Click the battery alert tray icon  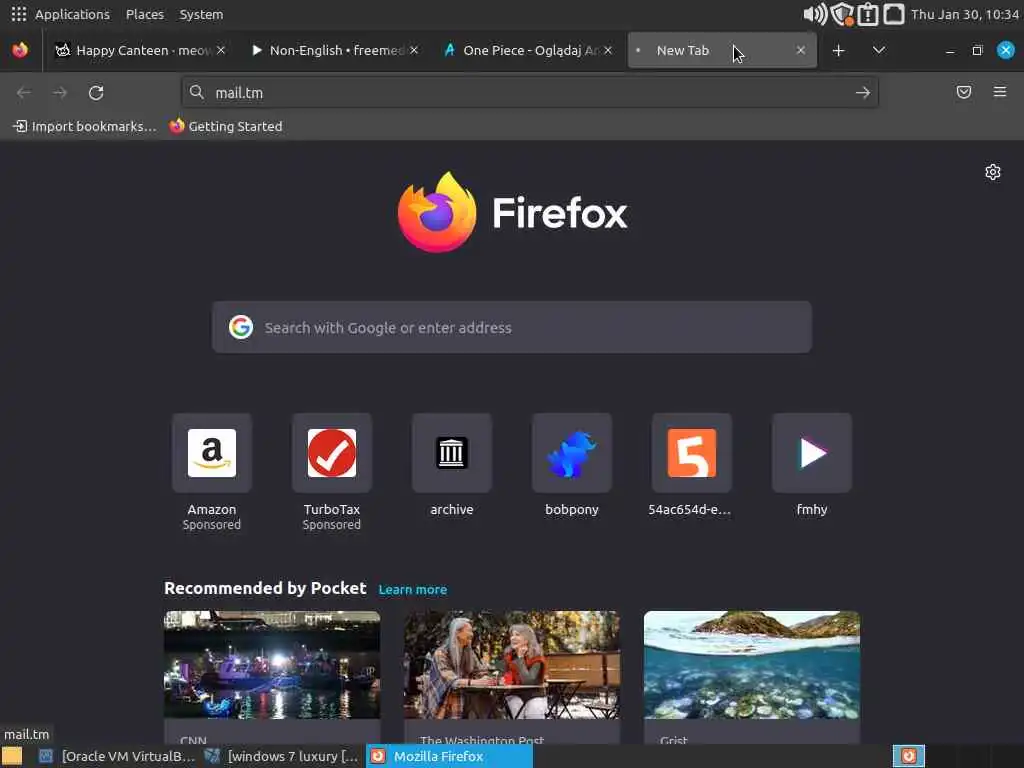coord(868,14)
